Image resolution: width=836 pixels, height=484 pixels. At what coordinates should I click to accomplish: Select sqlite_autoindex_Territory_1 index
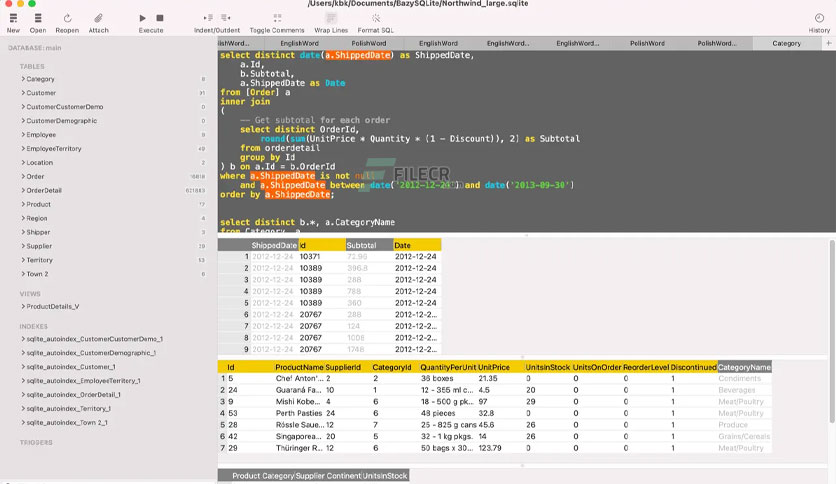[69, 408]
